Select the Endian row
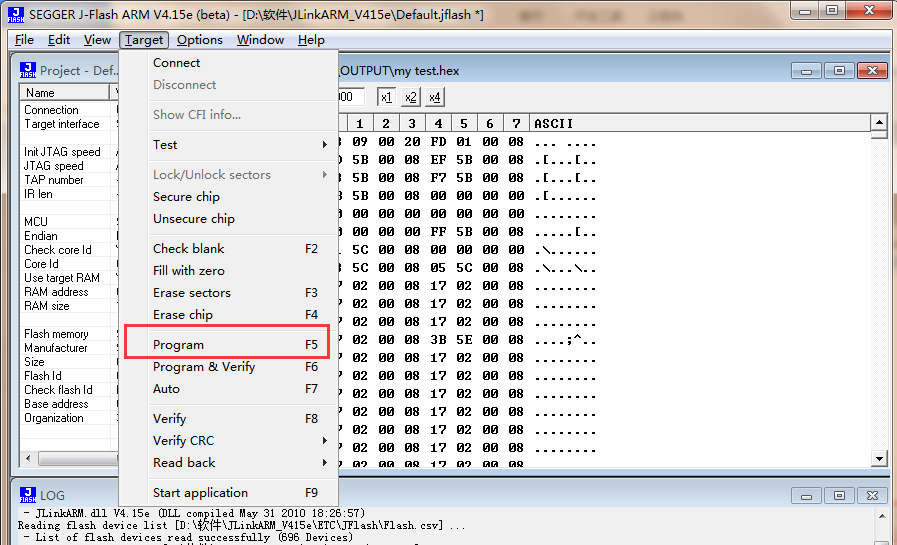 [69, 236]
